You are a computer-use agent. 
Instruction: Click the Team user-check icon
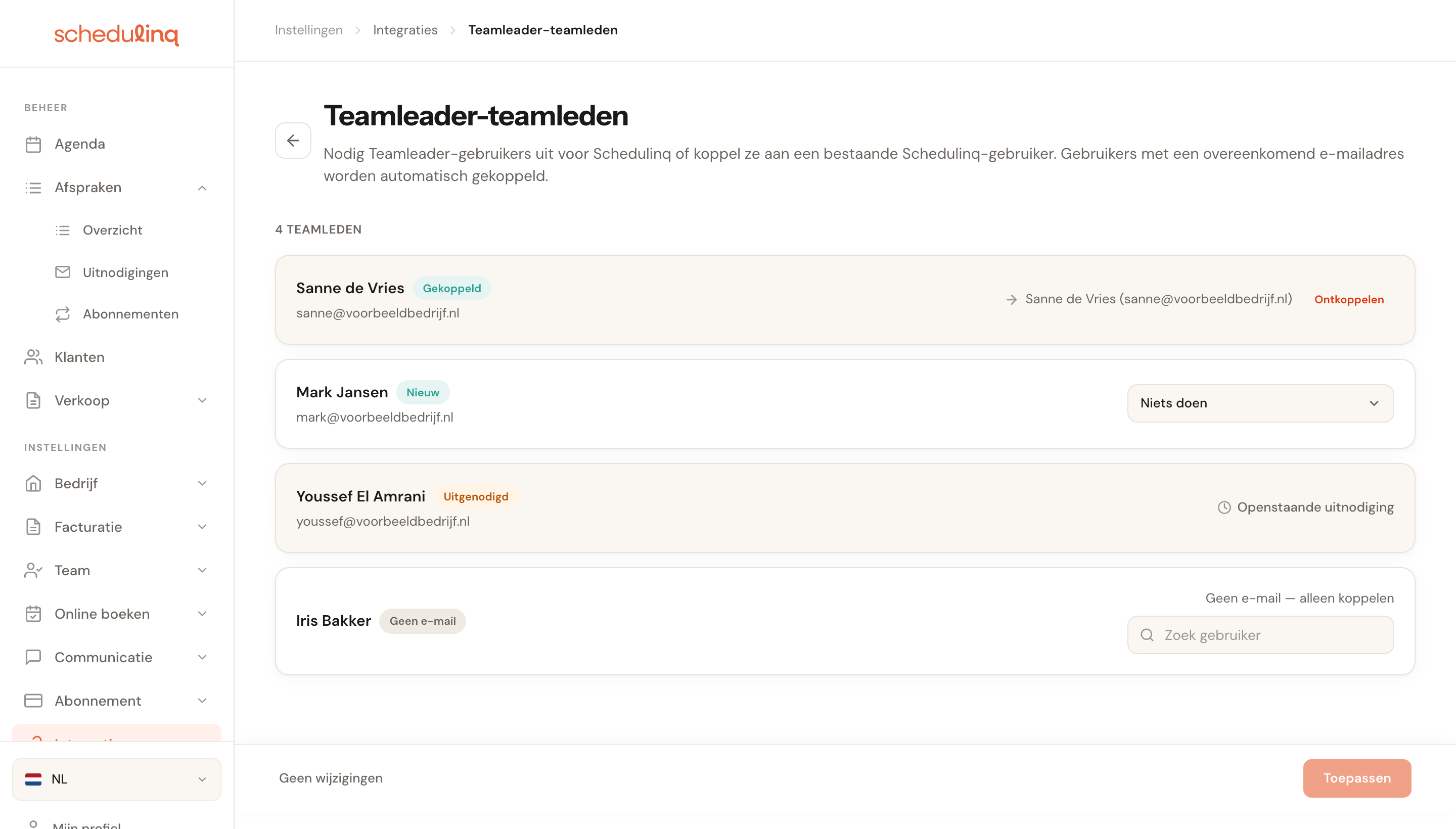[x=33, y=570]
